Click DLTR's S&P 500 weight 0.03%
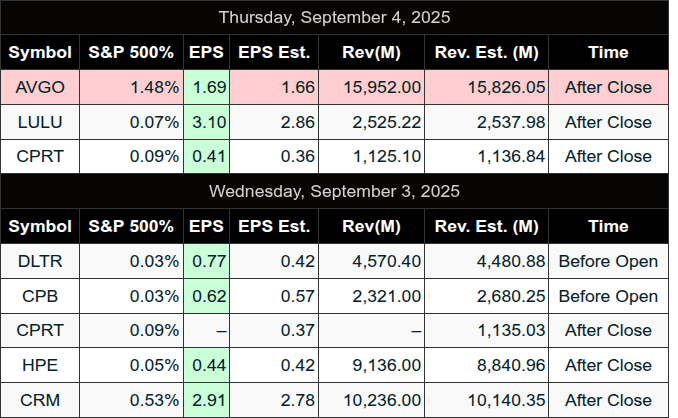Image resolution: width=678 pixels, height=418 pixels. tap(131, 262)
